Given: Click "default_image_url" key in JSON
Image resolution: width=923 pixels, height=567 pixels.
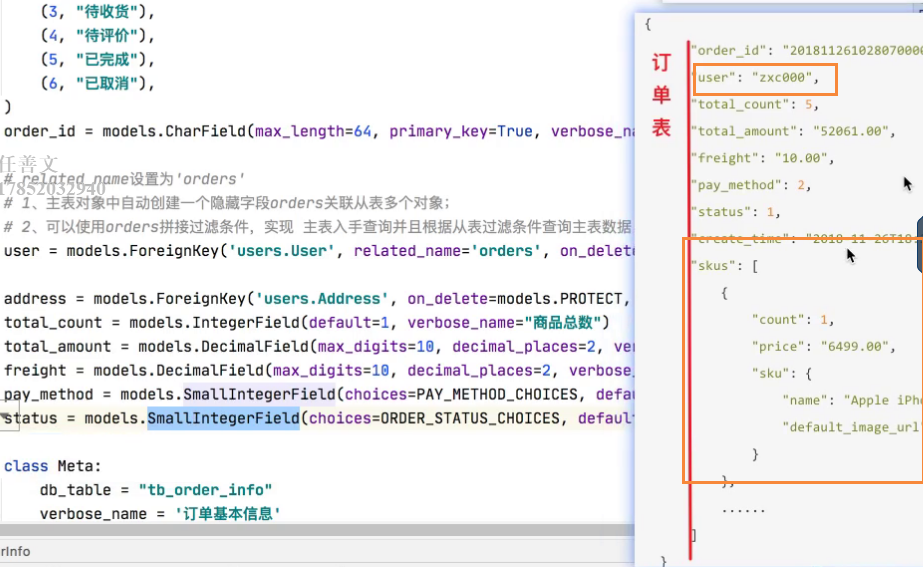Looking at the screenshot, I should click(x=852, y=427).
